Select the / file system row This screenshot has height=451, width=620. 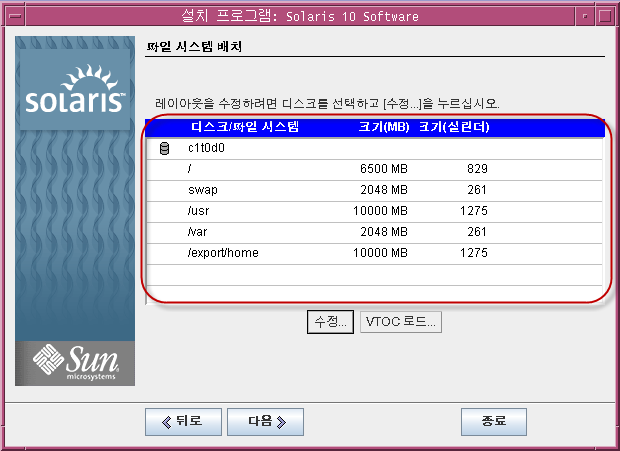click(374, 170)
